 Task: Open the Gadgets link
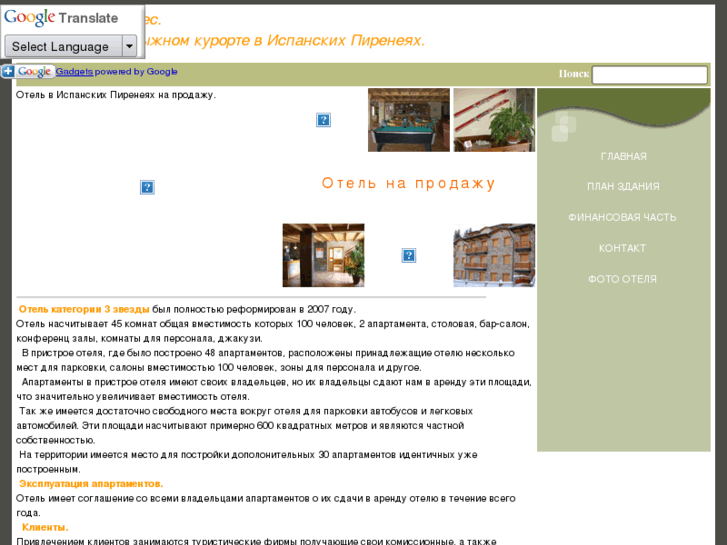[74, 71]
